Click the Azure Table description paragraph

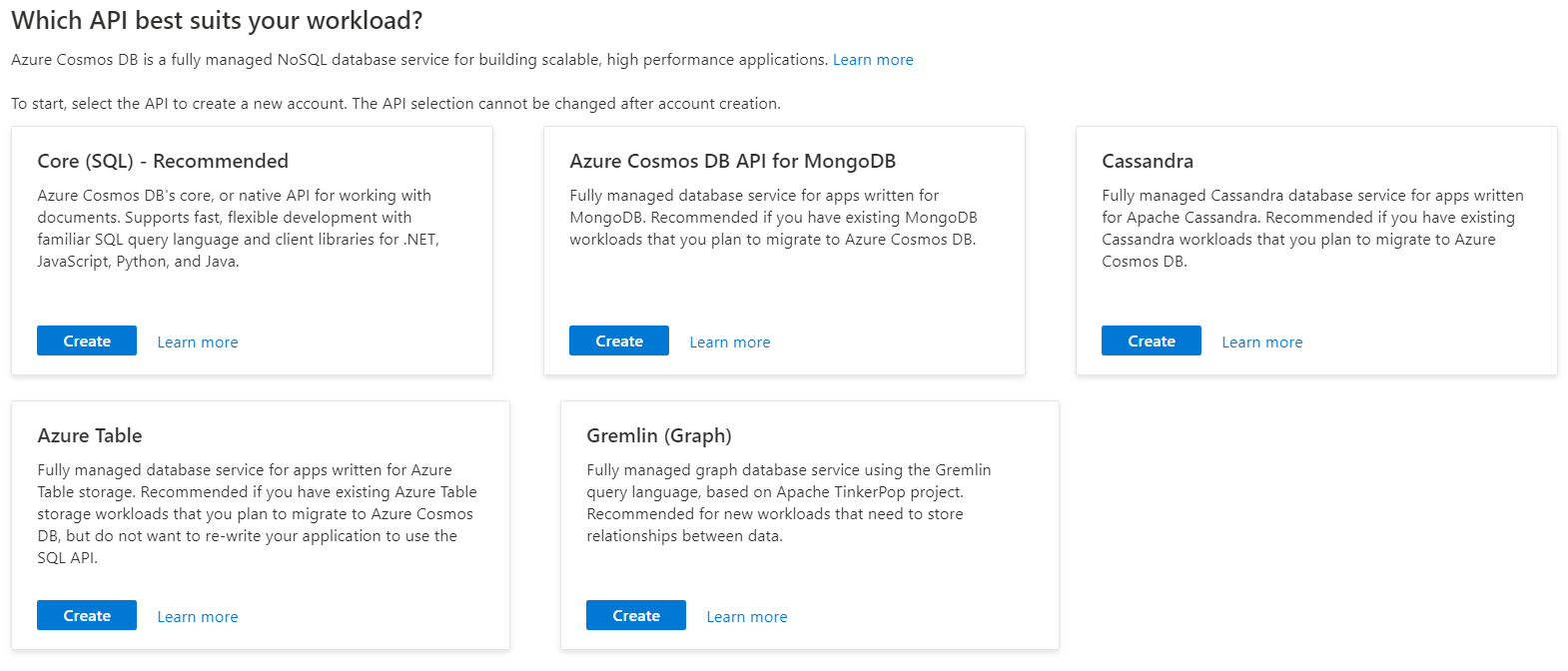pyautogui.click(x=257, y=514)
